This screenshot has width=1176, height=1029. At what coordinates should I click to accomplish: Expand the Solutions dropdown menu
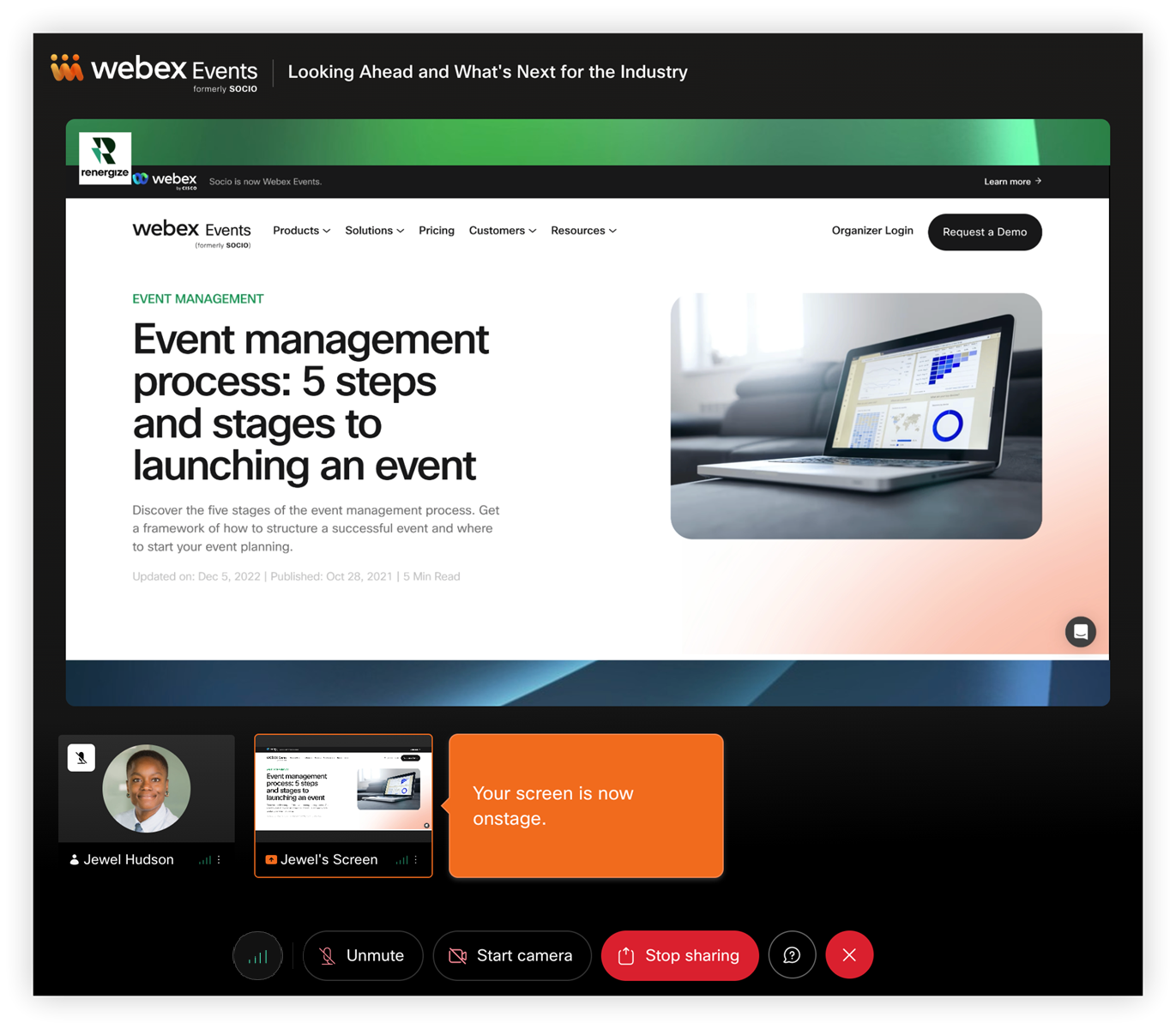tap(374, 231)
